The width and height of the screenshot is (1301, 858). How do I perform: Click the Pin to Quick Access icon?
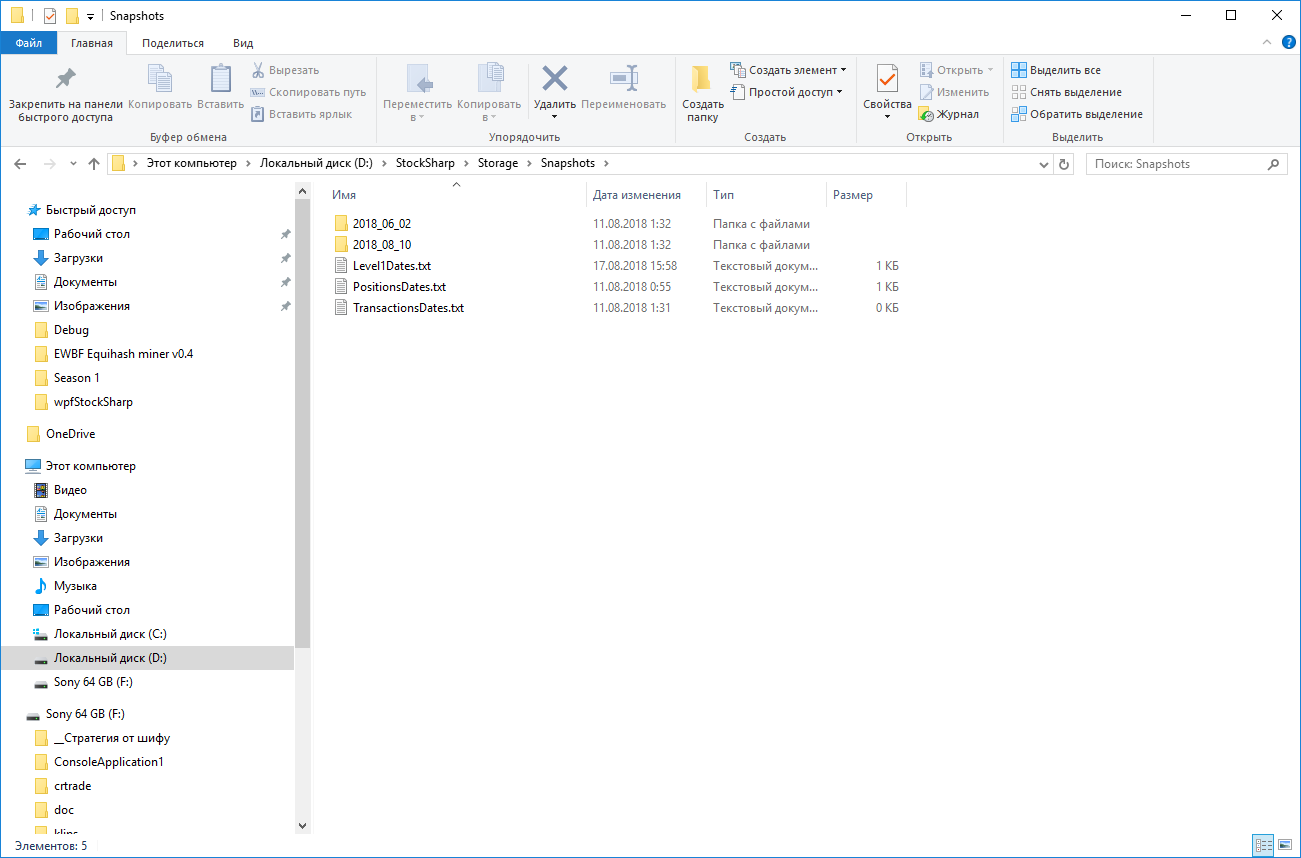point(65,80)
